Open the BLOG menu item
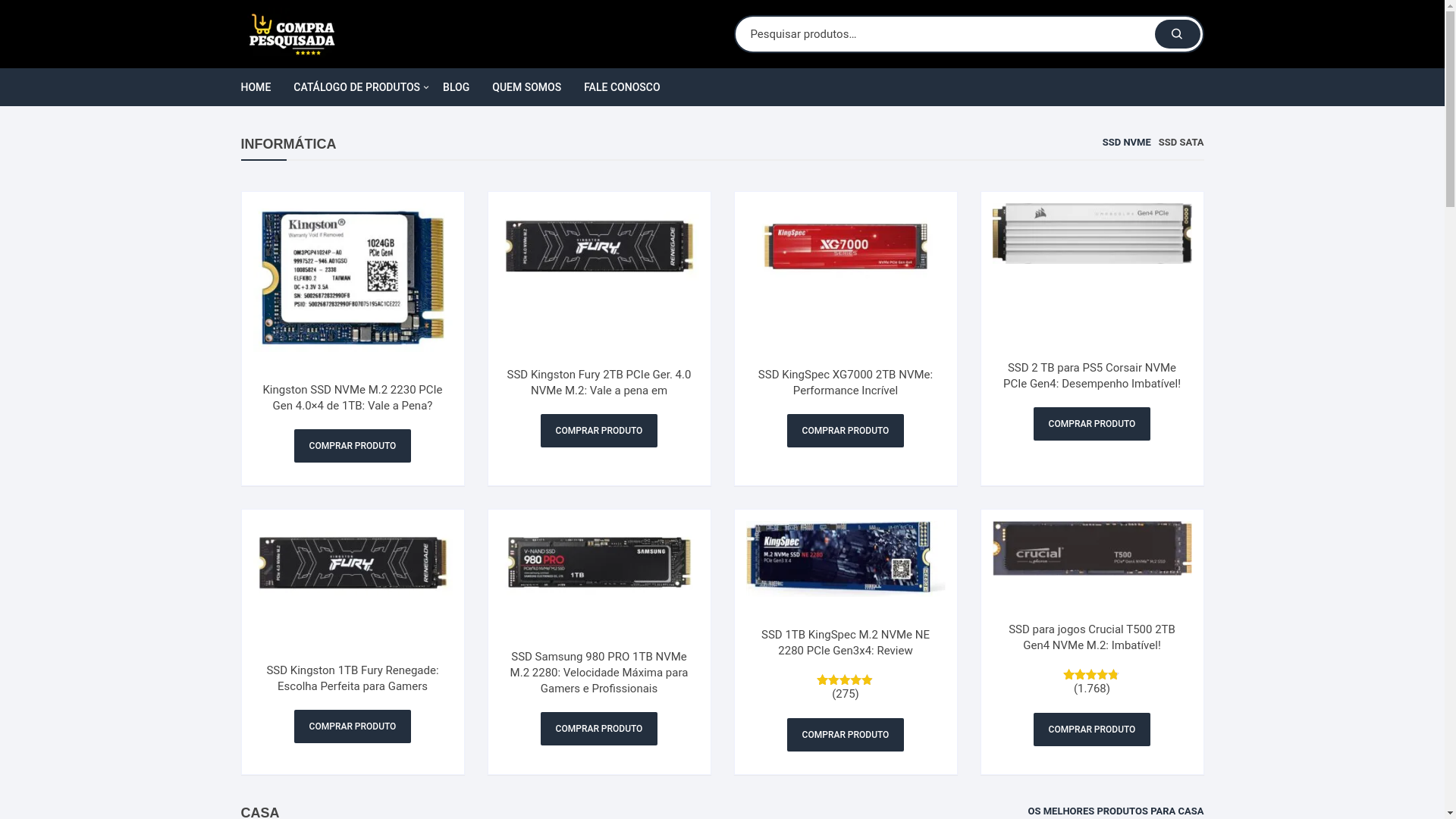The image size is (1456, 819). click(456, 87)
